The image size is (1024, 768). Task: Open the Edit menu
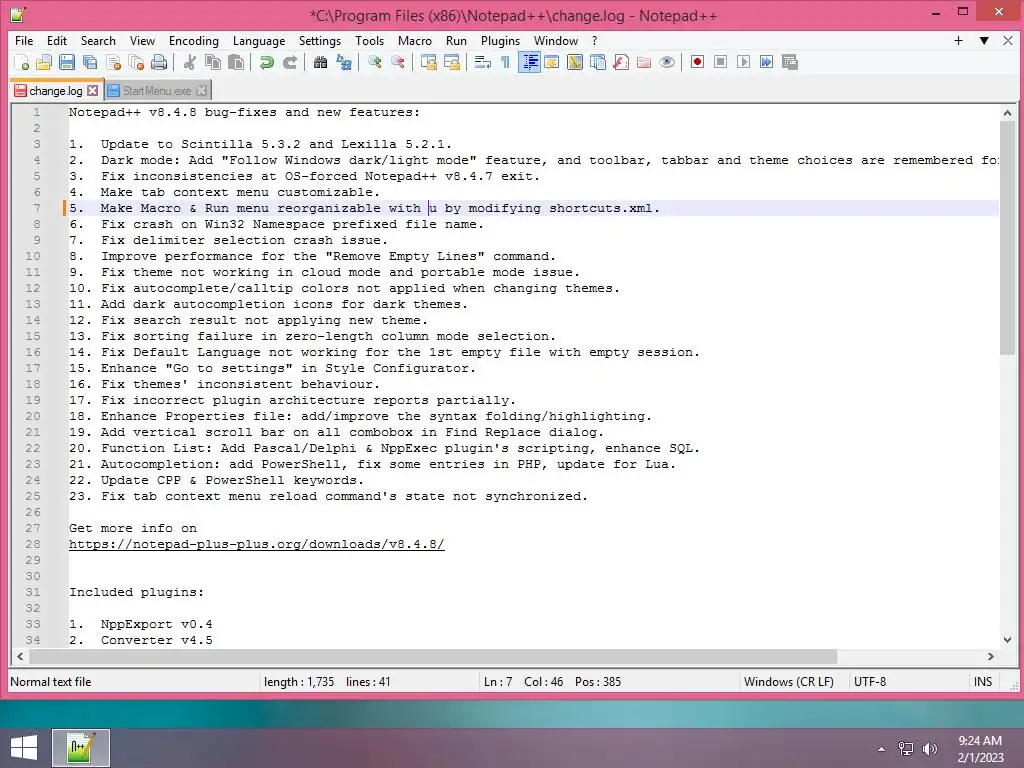(x=57, y=40)
